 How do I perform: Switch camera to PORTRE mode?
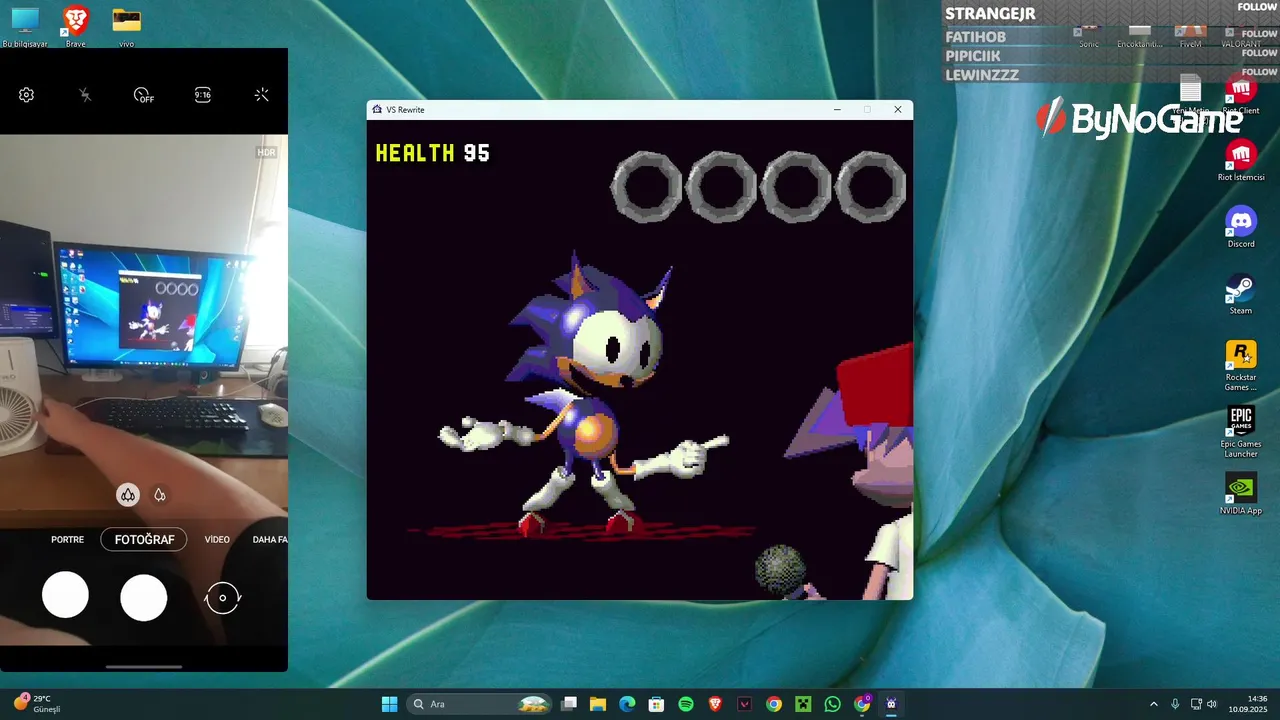[68, 540]
